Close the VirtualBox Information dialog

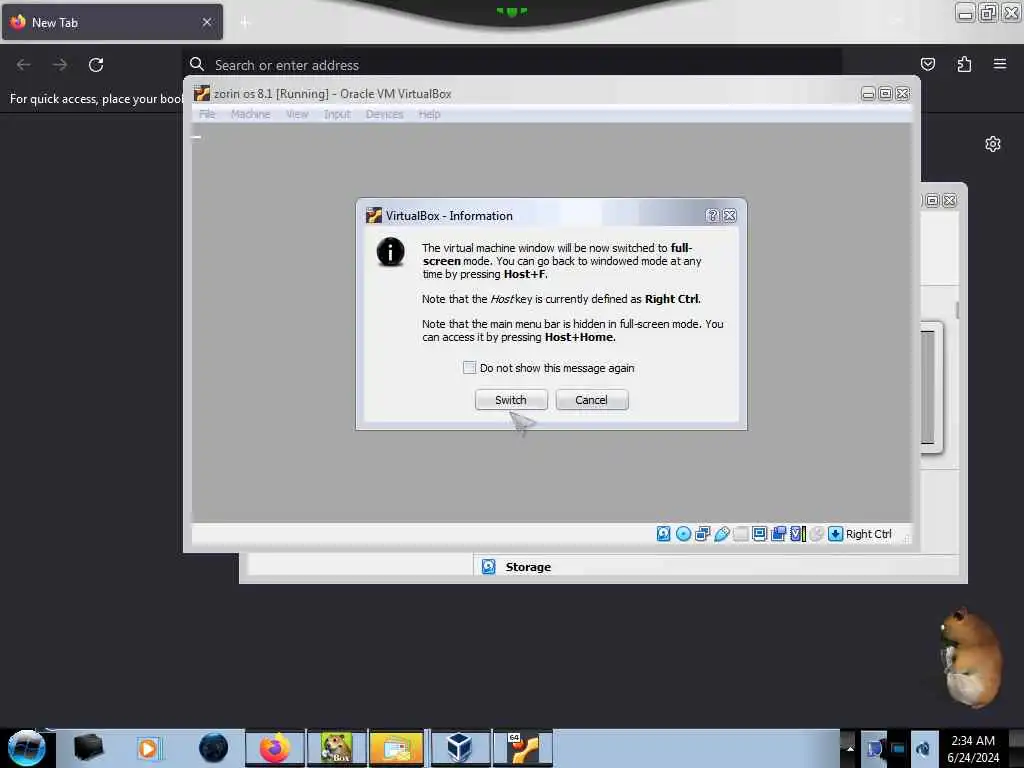pyautogui.click(x=729, y=216)
